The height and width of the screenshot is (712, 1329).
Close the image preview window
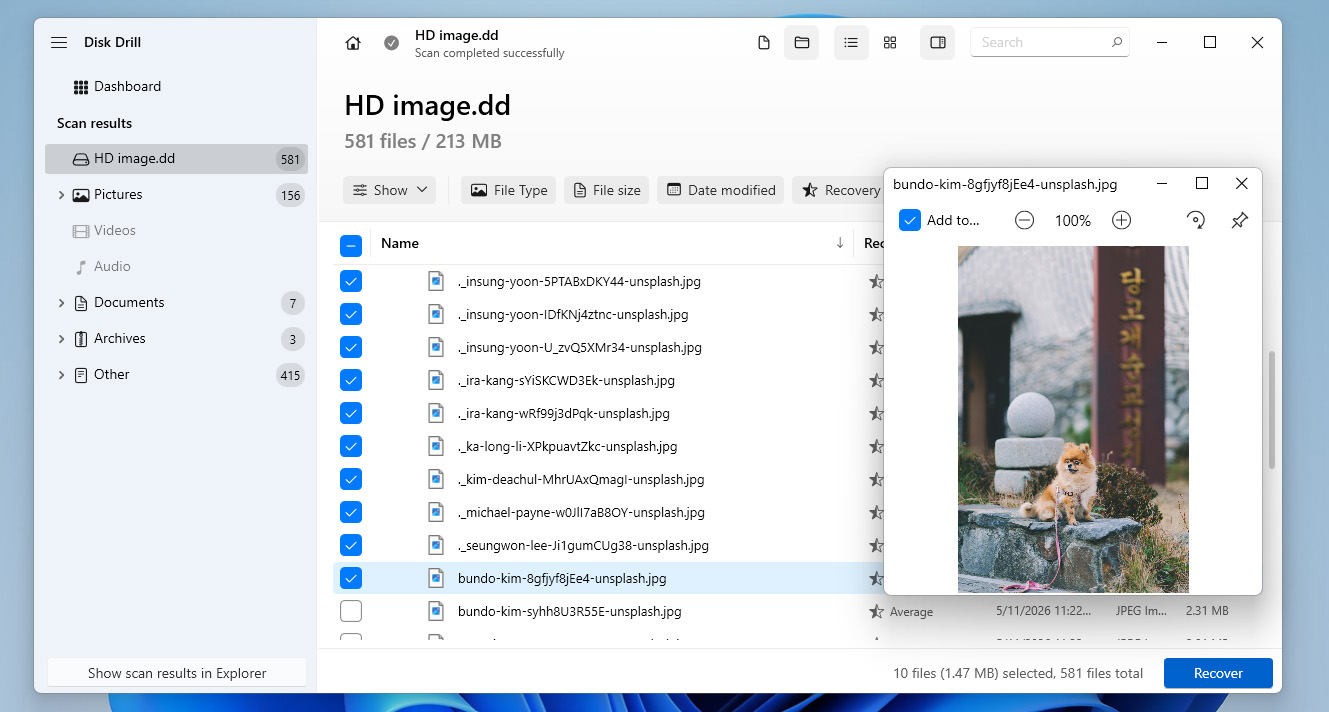(x=1241, y=184)
